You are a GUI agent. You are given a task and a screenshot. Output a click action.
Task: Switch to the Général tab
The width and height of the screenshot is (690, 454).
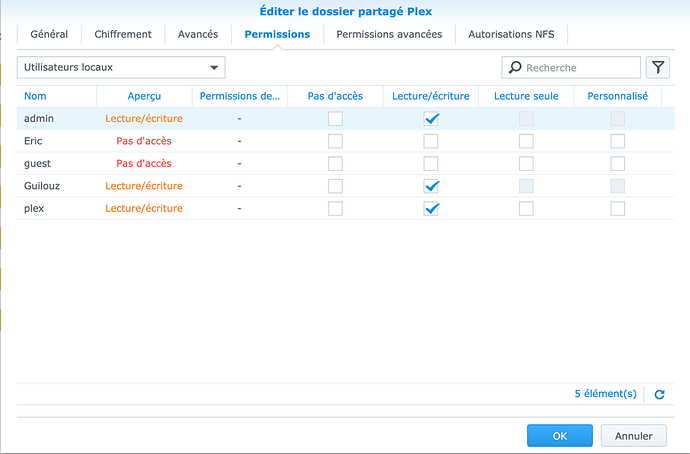coord(49,34)
